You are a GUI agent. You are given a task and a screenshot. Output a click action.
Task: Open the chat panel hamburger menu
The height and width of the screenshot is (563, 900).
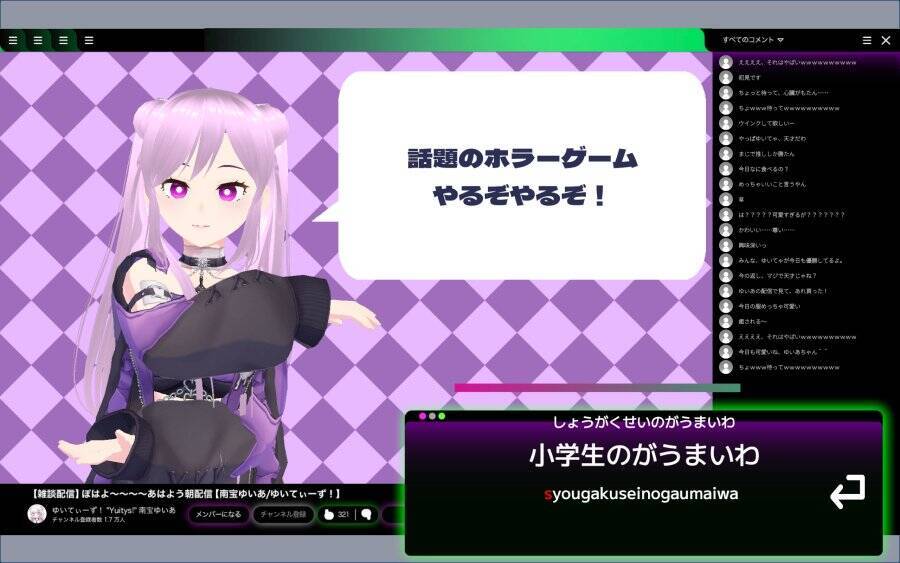(867, 40)
